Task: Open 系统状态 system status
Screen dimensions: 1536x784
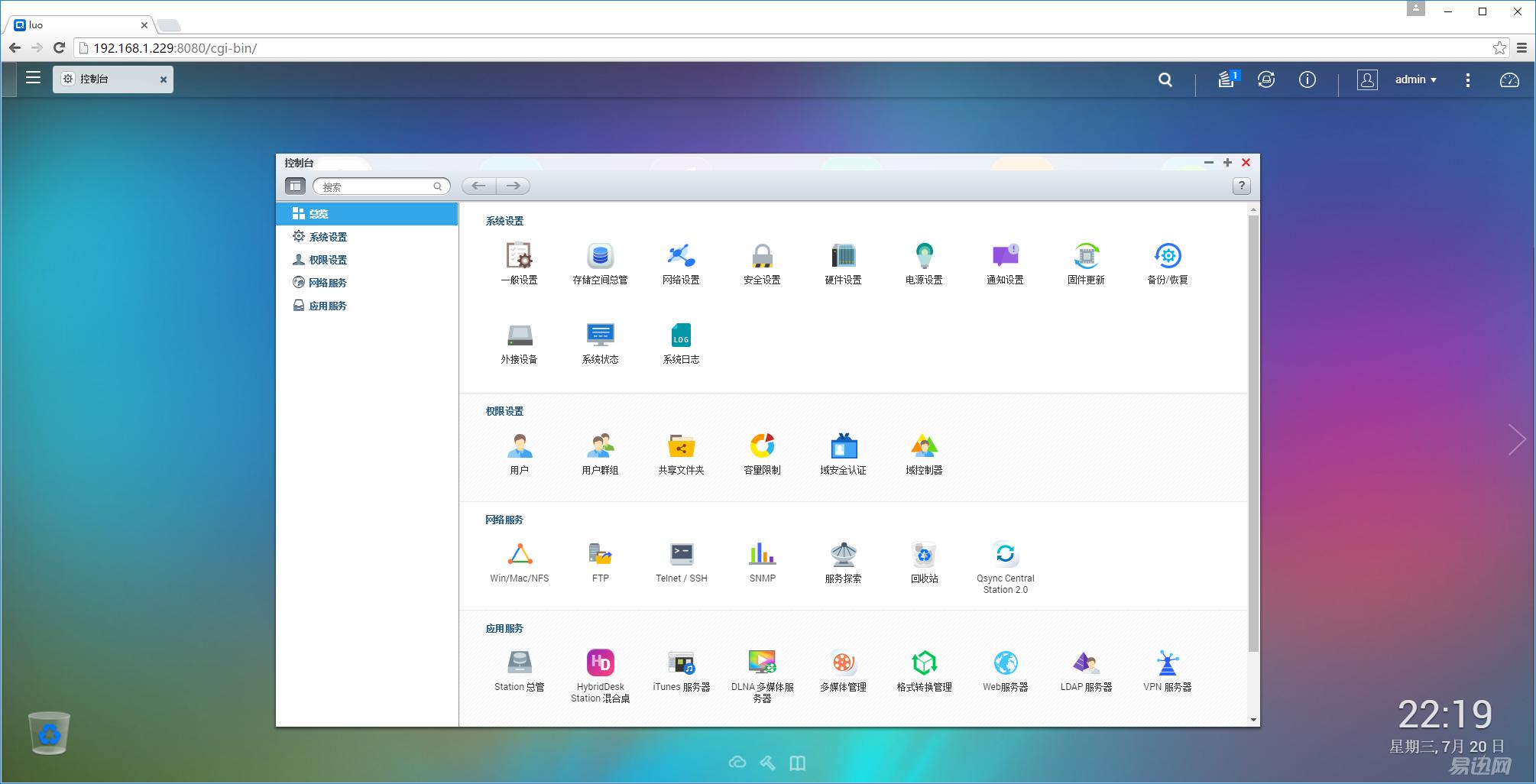Action: point(601,343)
